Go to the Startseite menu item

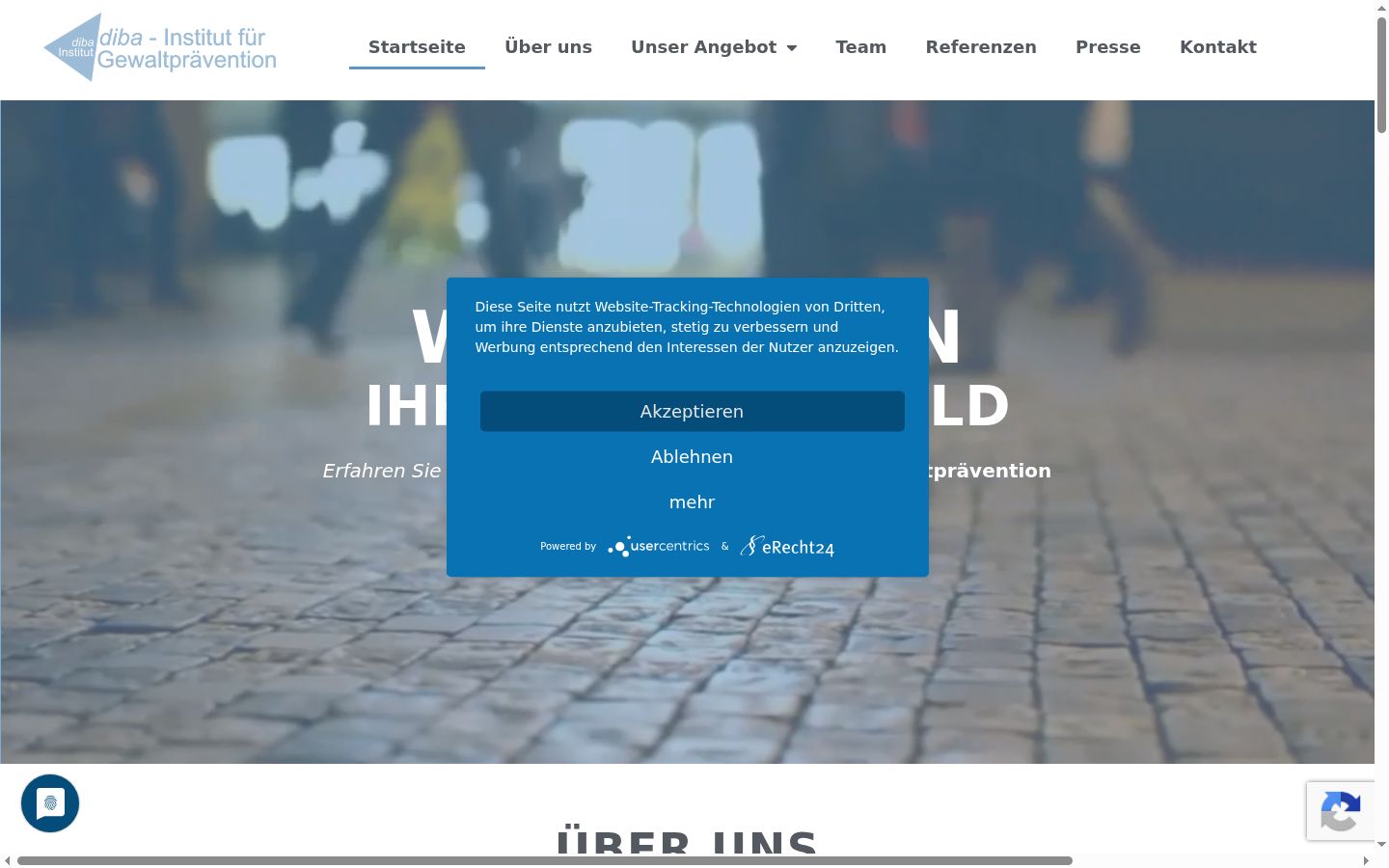(x=417, y=47)
